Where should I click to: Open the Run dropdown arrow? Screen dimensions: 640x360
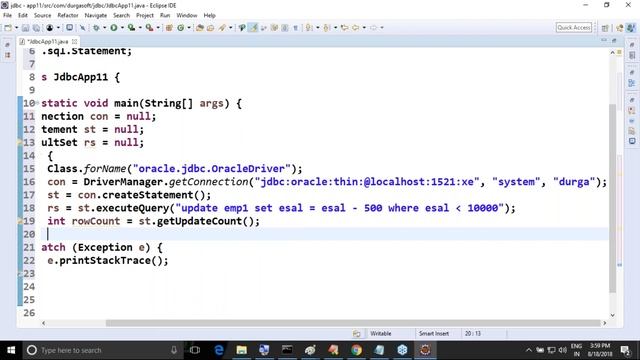pyautogui.click(x=122, y=28)
